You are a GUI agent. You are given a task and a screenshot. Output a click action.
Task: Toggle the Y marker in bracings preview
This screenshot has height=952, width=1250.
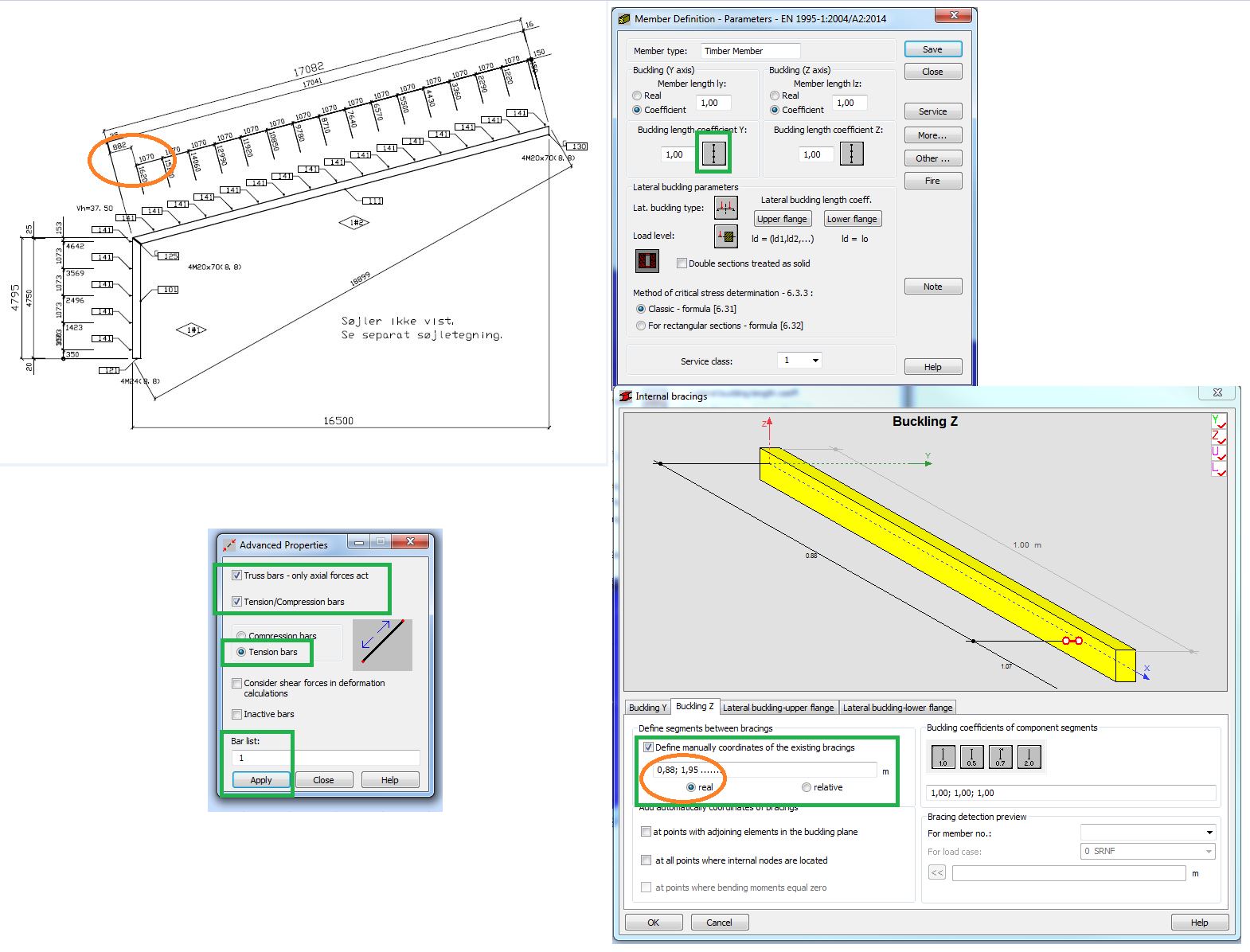1218,421
